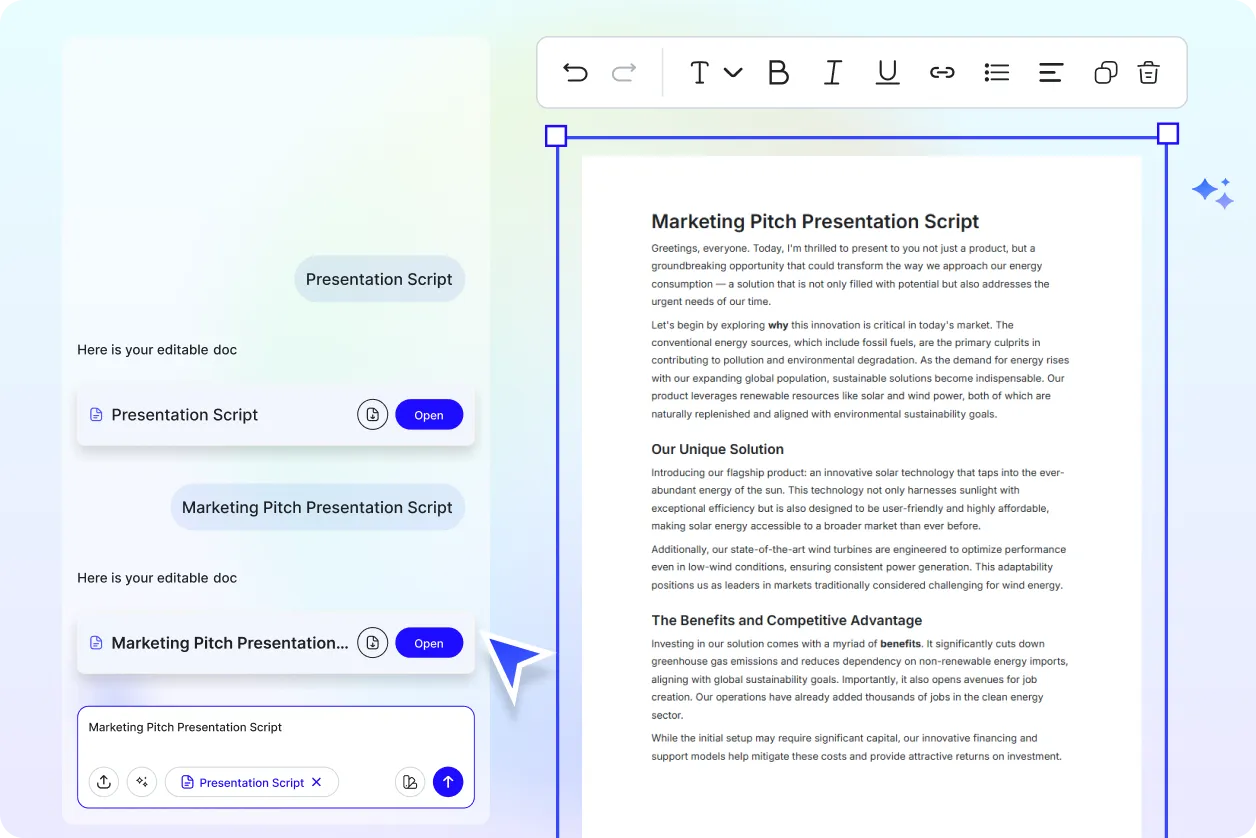This screenshot has width=1256, height=838.
Task: Click the upload file icon in prompt box
Action: click(x=104, y=782)
